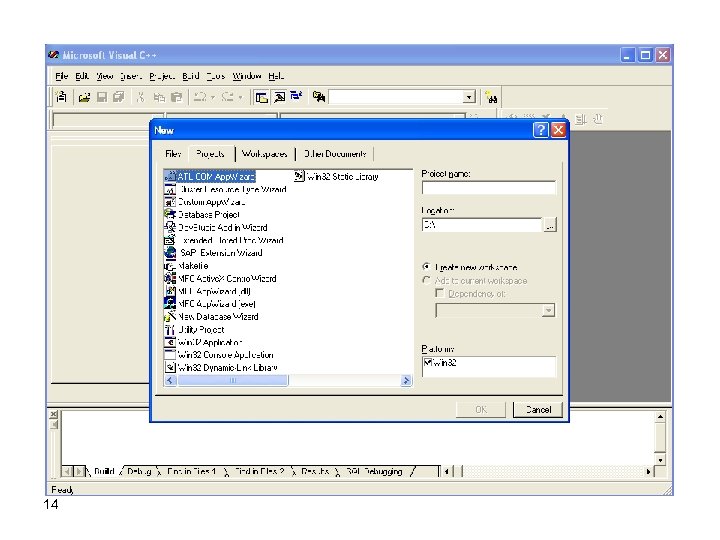Select the New Database Wizard icon
720x540 pixels.
click(x=170, y=316)
